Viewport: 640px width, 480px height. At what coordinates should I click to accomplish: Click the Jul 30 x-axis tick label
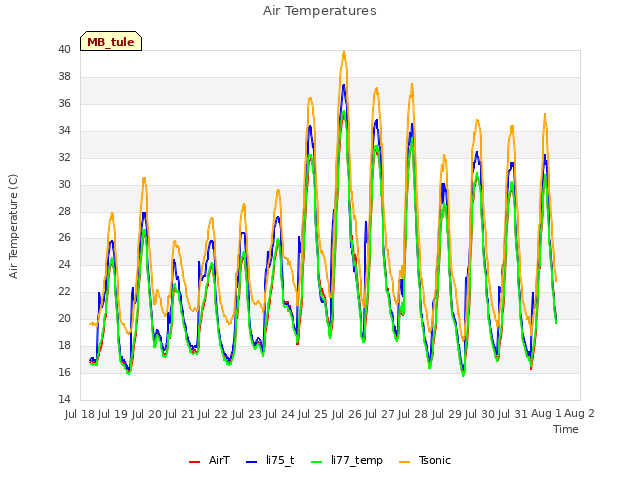[x=480, y=414]
